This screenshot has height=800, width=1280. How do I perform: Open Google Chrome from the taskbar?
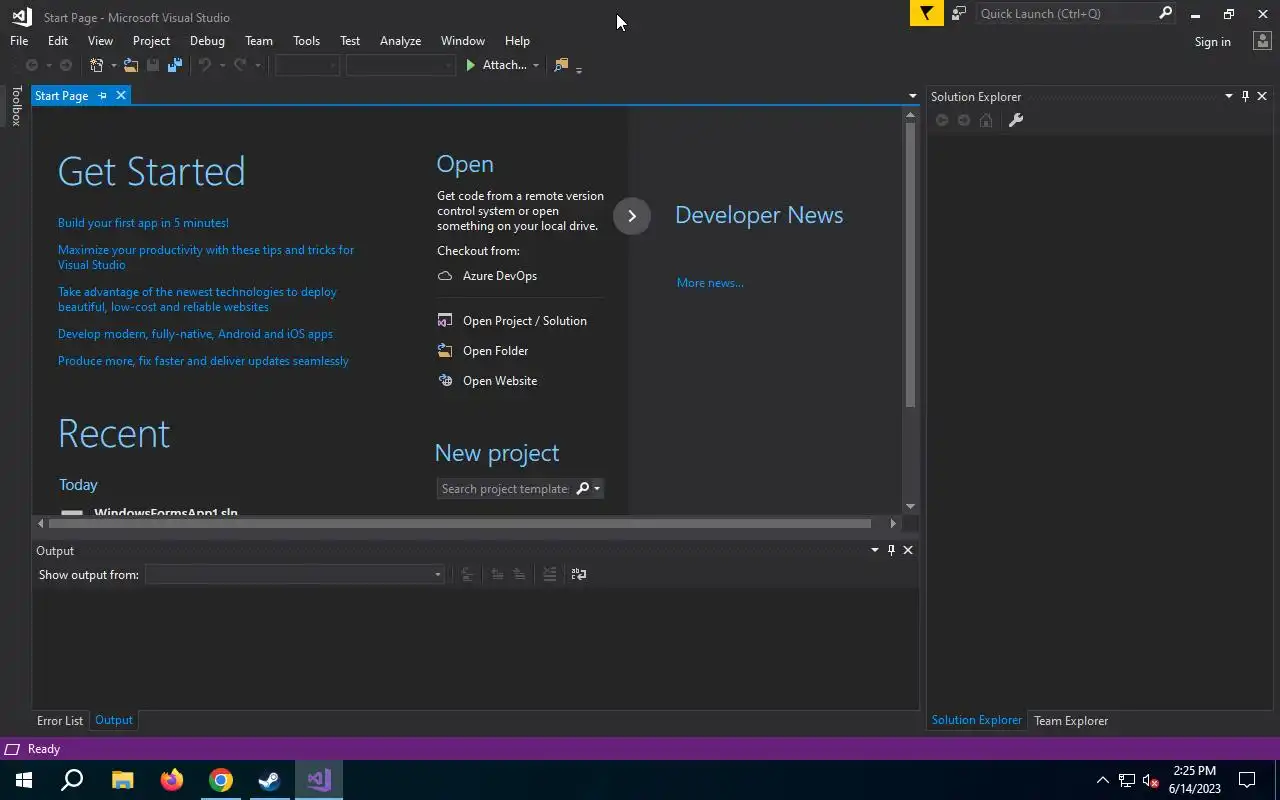click(x=221, y=780)
